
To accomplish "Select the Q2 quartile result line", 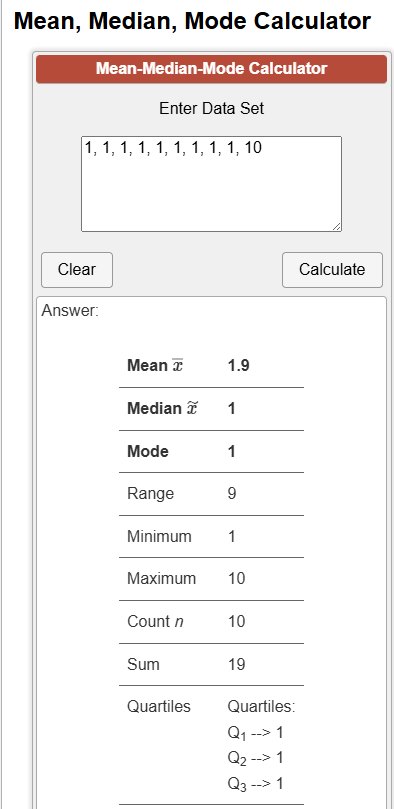I will point(256,758).
